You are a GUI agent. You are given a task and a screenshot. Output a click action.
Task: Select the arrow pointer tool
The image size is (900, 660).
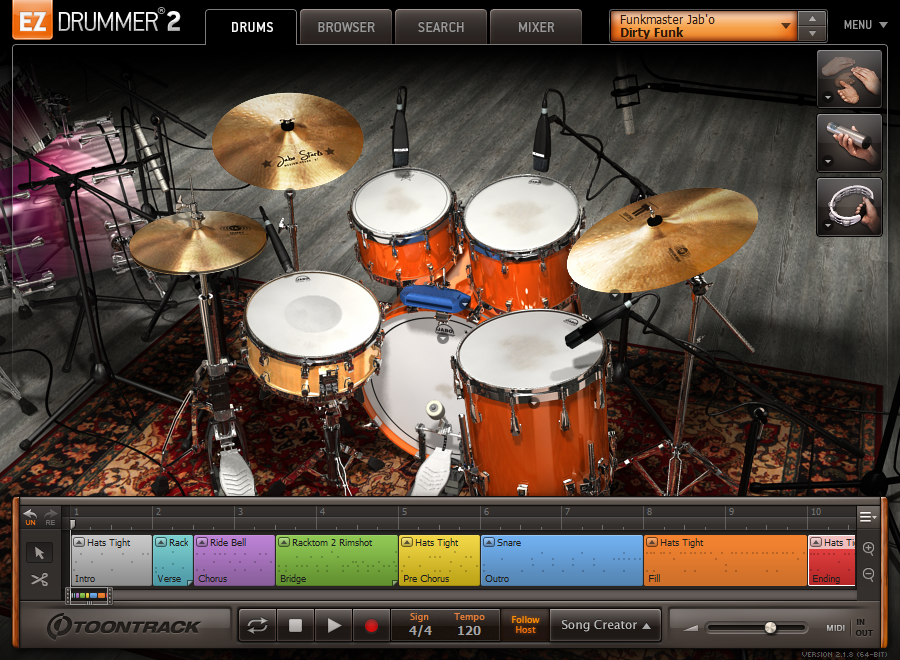click(x=39, y=553)
